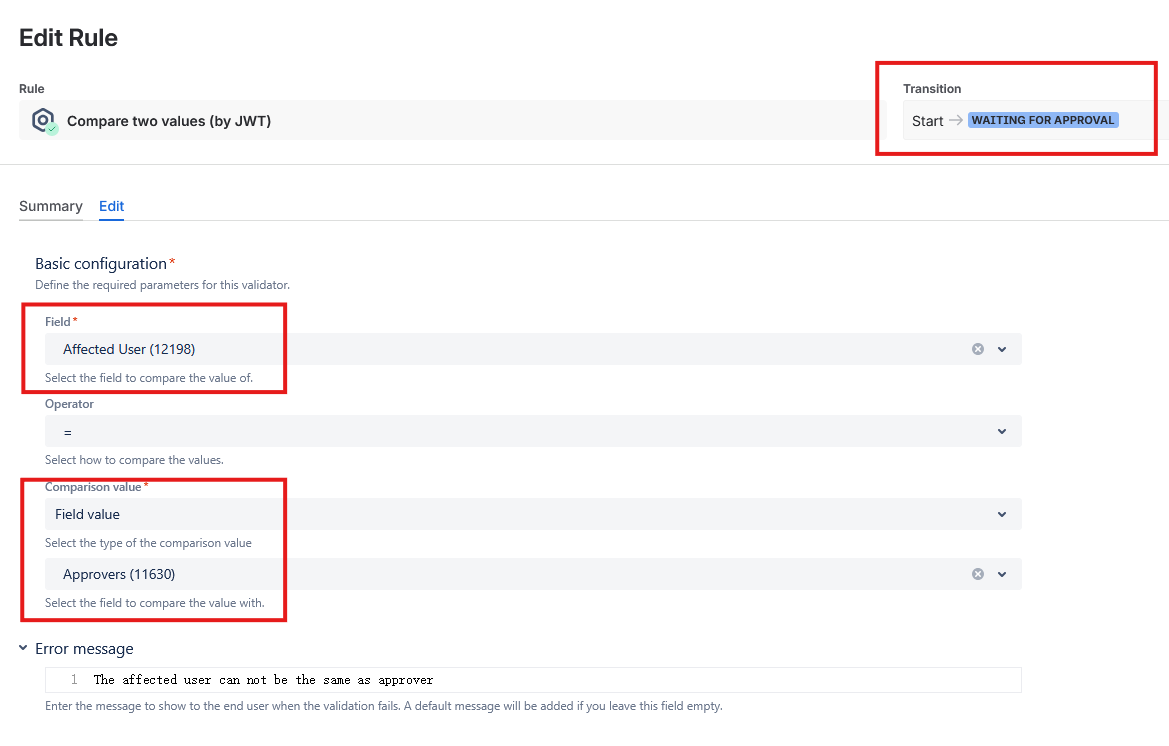Click the "Transition" label
The height and width of the screenshot is (746, 1169).
932,89
